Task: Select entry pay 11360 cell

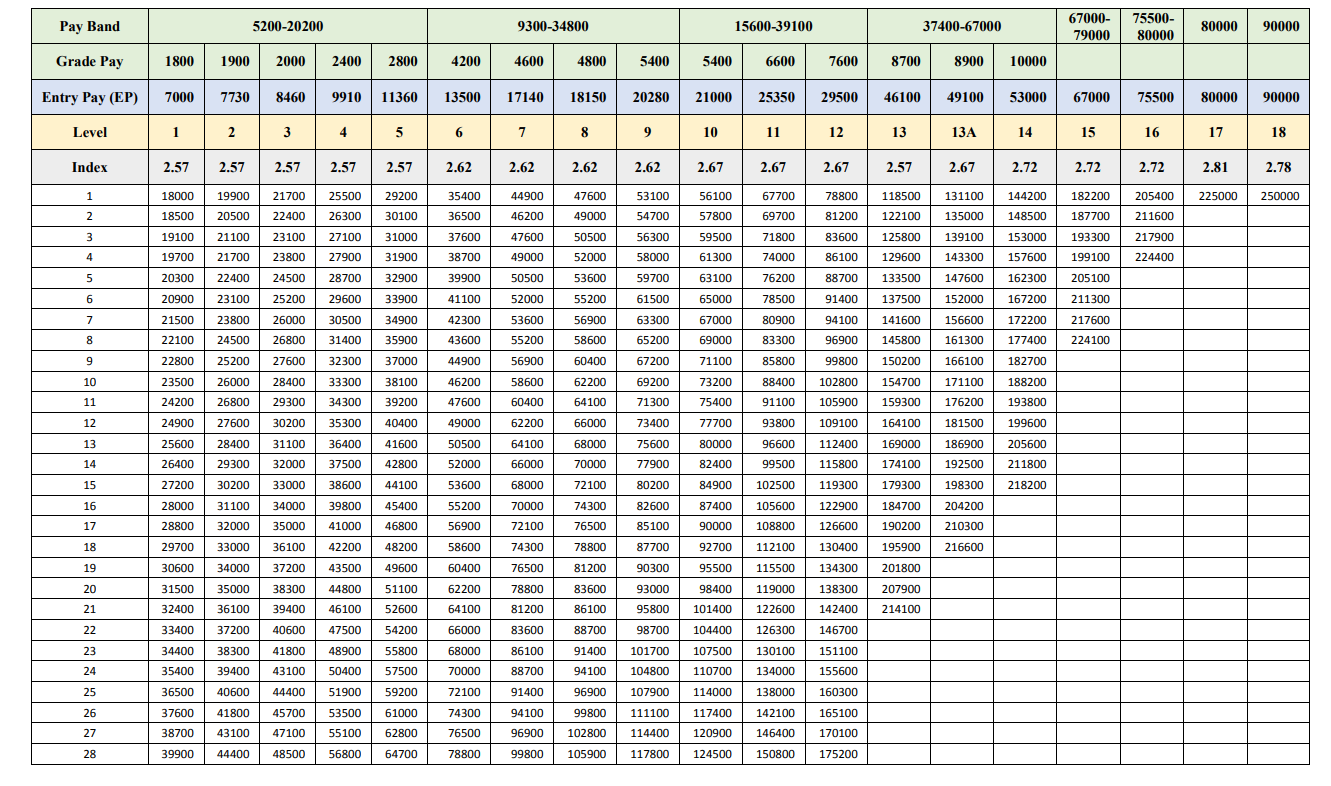Action: 400,97
